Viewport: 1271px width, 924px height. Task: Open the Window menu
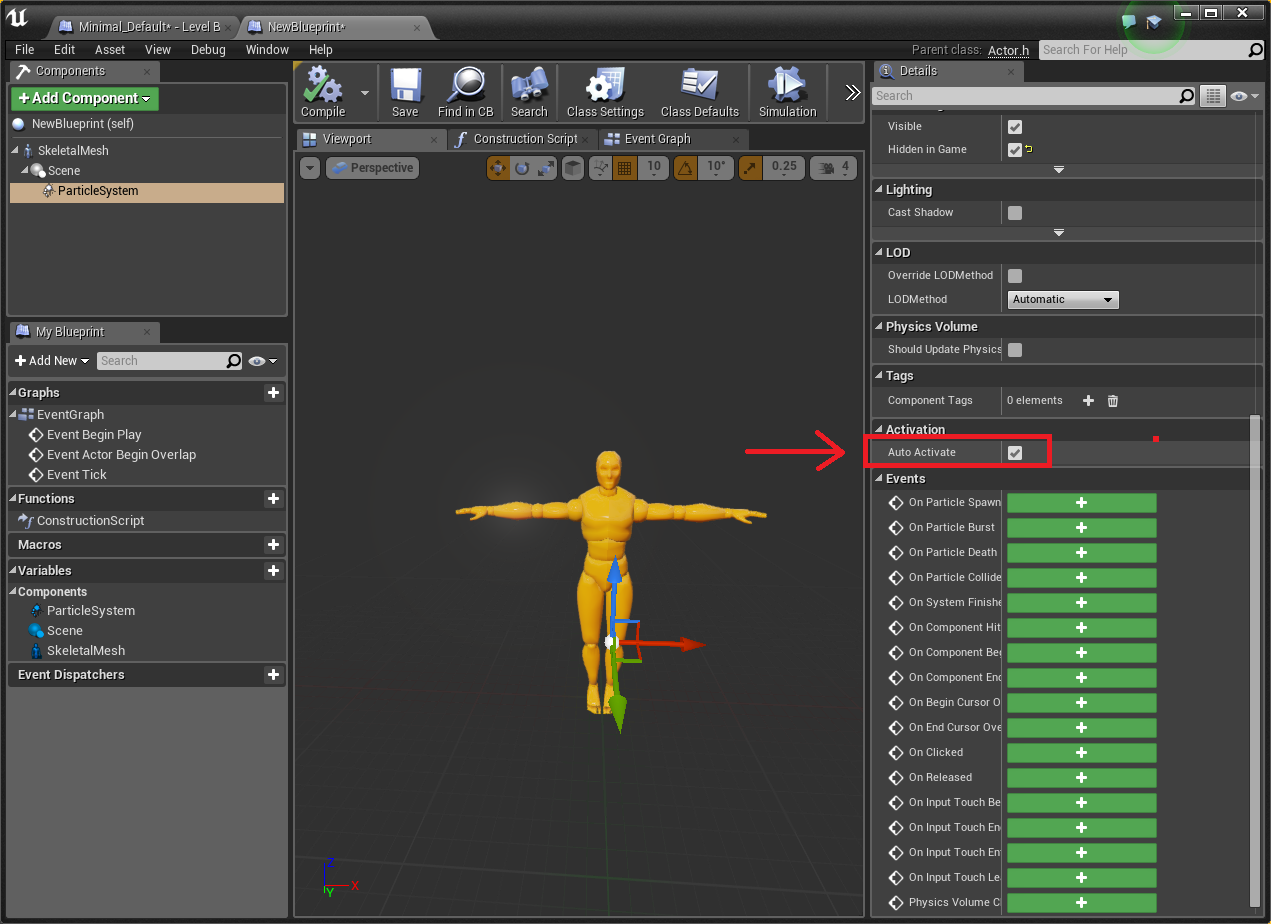click(267, 50)
